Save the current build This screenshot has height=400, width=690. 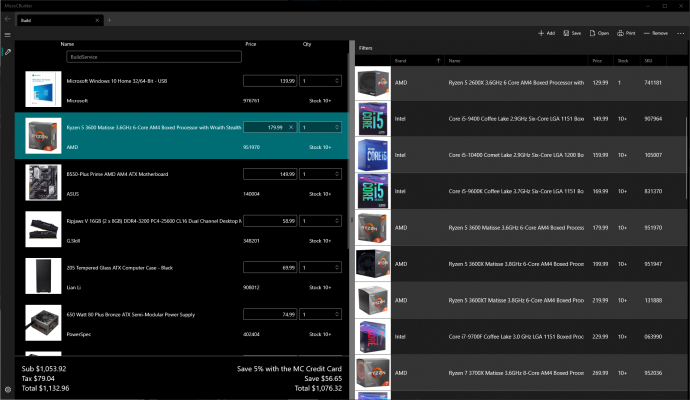(572, 33)
